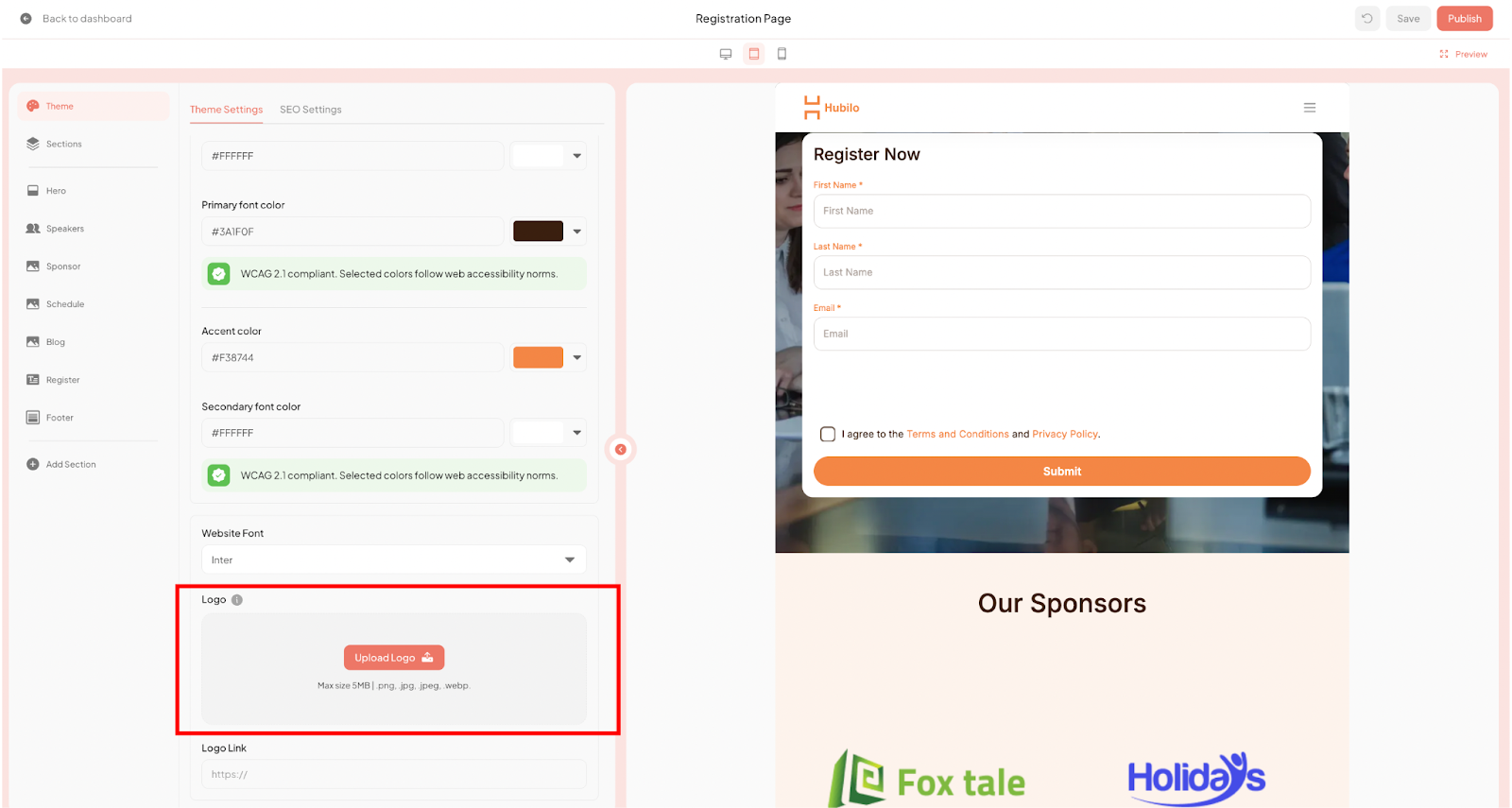Open Speakers section in sidebar
The height and width of the screenshot is (808, 1512).
64,229
